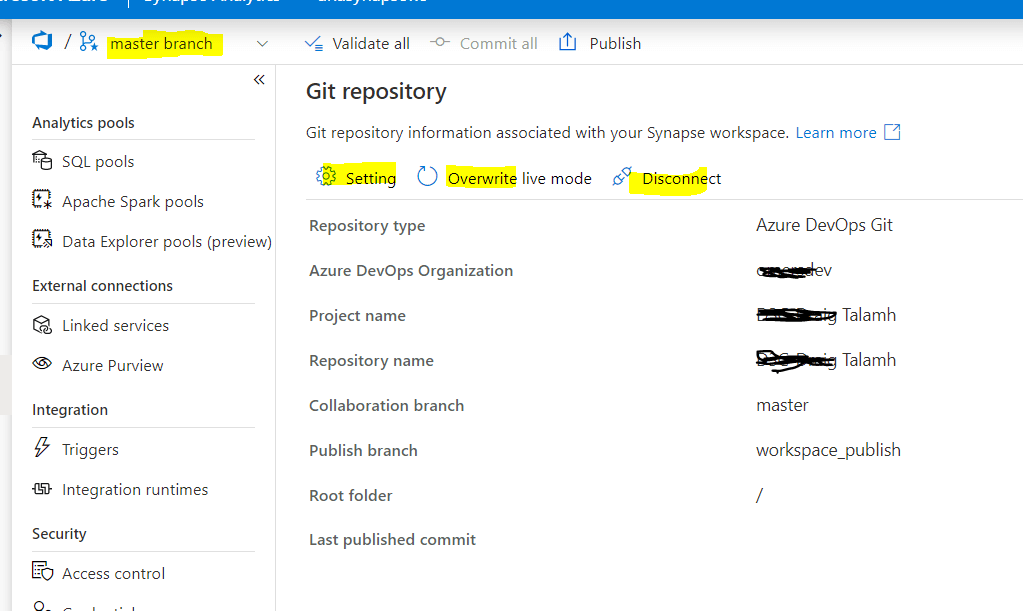Image resolution: width=1023 pixels, height=611 pixels.
Task: Open Azure Purview
Action: [113, 365]
